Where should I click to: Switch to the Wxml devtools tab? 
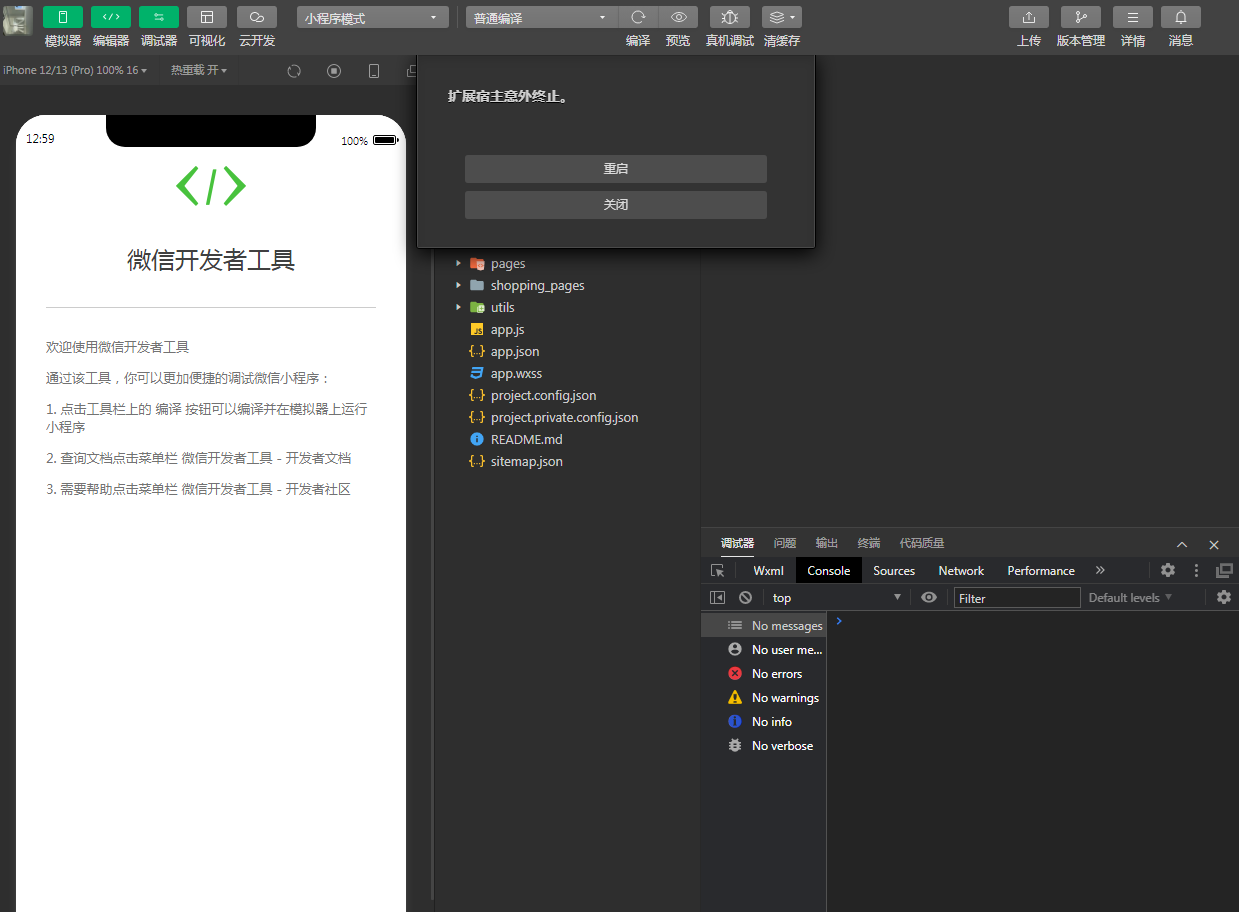[x=769, y=571]
